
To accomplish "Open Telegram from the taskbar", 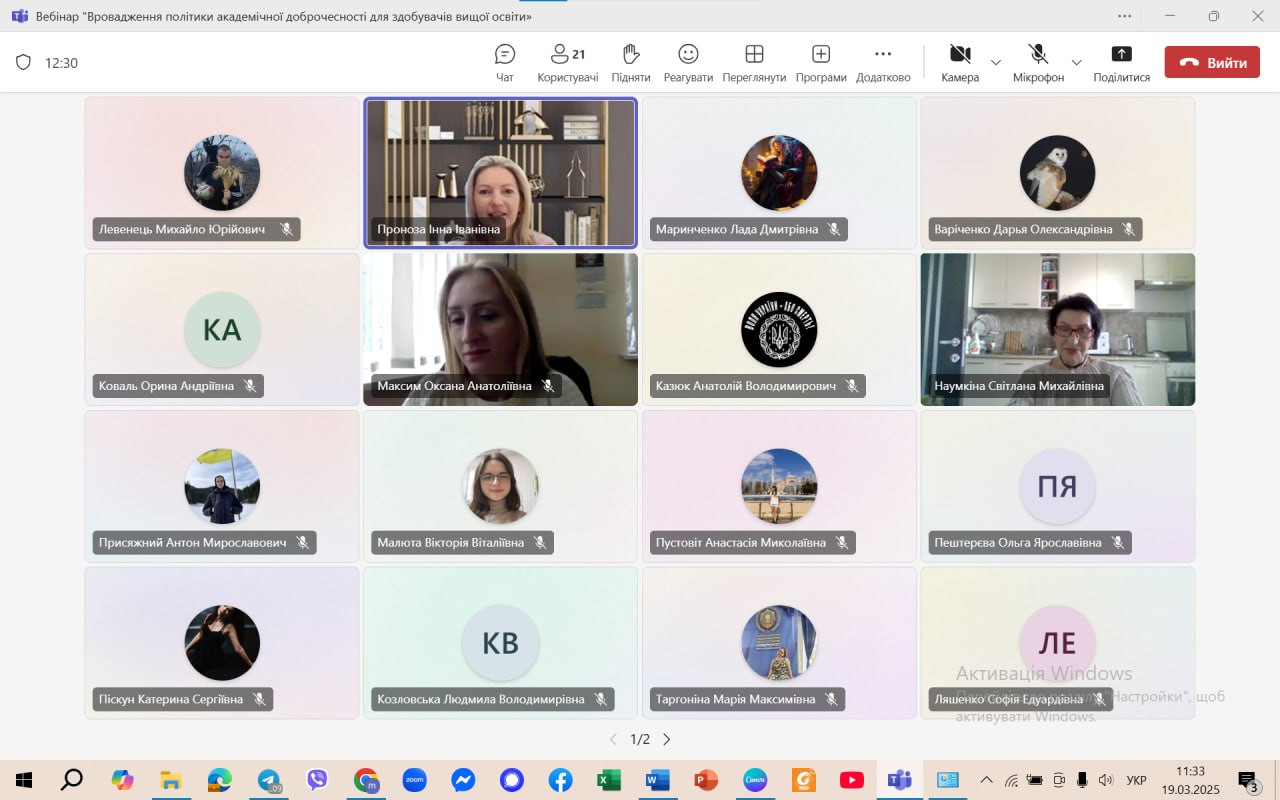I will point(269,780).
